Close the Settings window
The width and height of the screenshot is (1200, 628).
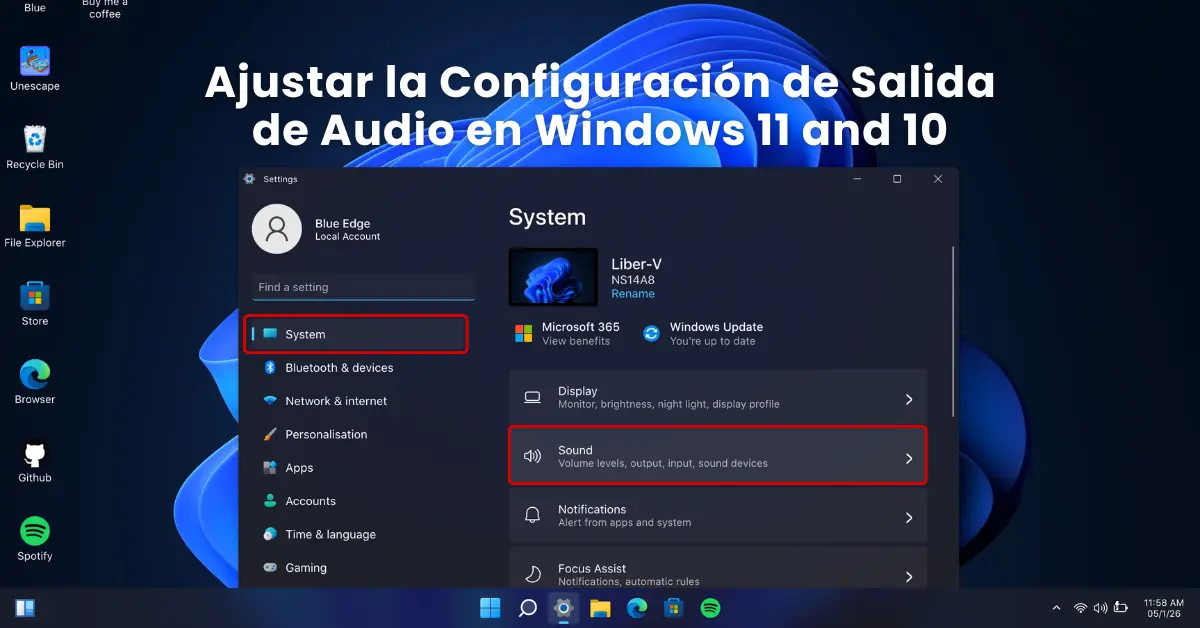[x=938, y=179]
